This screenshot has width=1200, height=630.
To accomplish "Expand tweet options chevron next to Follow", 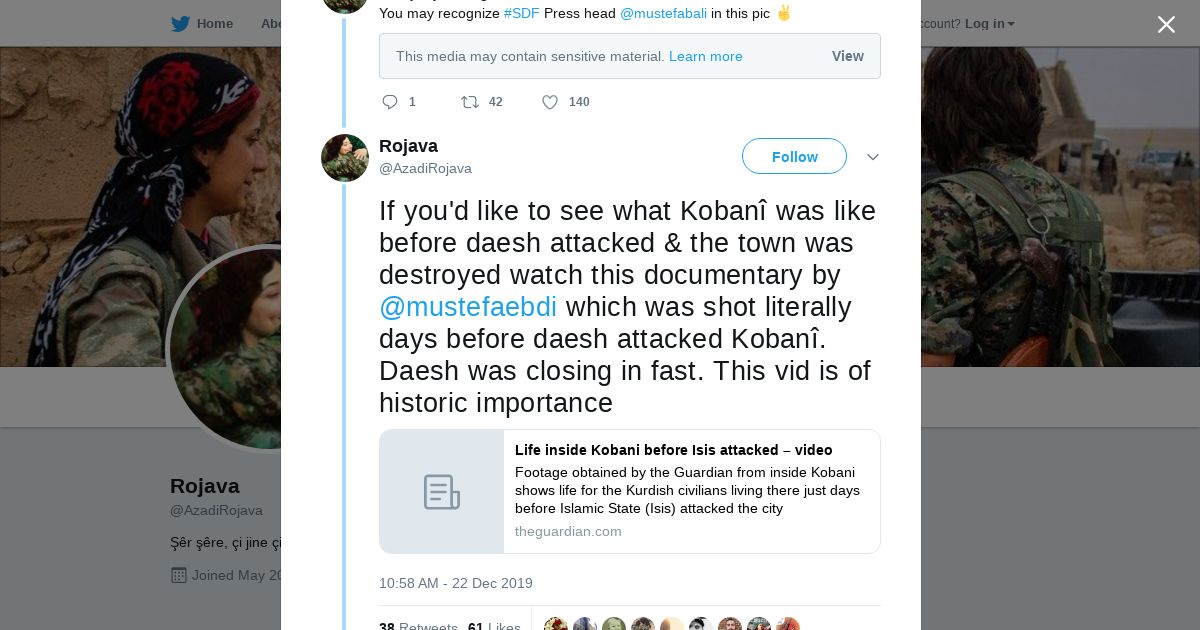I will click(x=873, y=157).
